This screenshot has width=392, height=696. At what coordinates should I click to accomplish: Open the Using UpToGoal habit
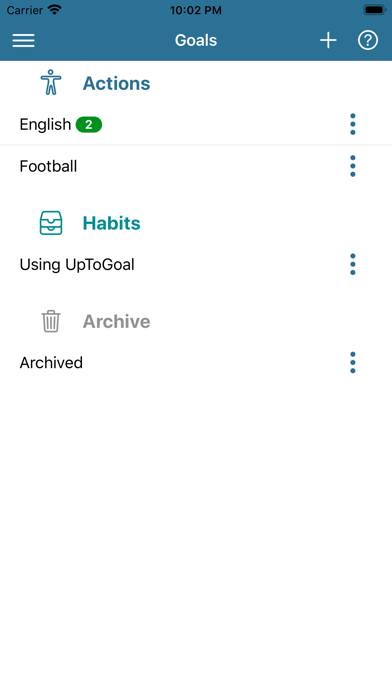click(196, 265)
